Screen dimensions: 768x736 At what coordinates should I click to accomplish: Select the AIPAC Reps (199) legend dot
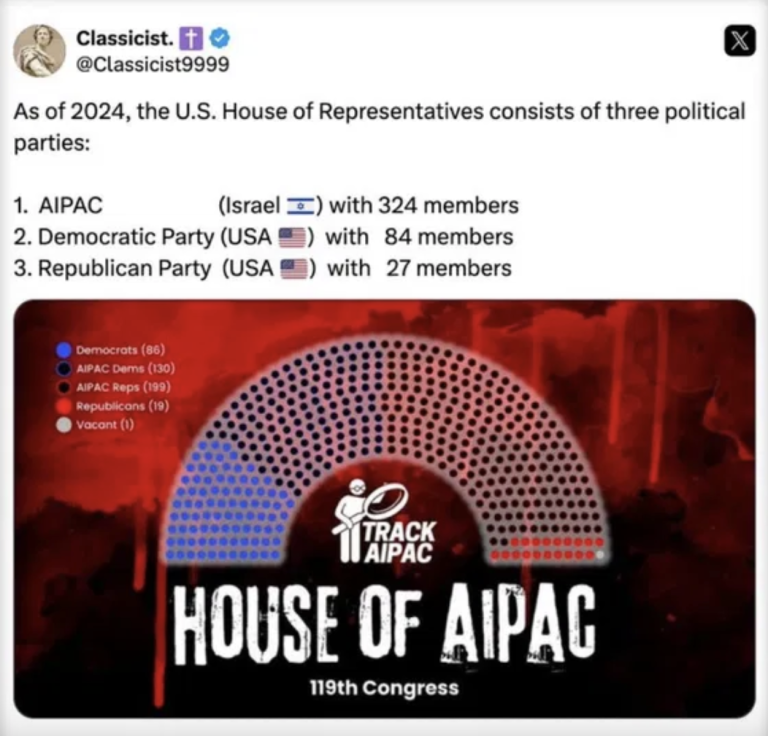pyautogui.click(x=64, y=387)
